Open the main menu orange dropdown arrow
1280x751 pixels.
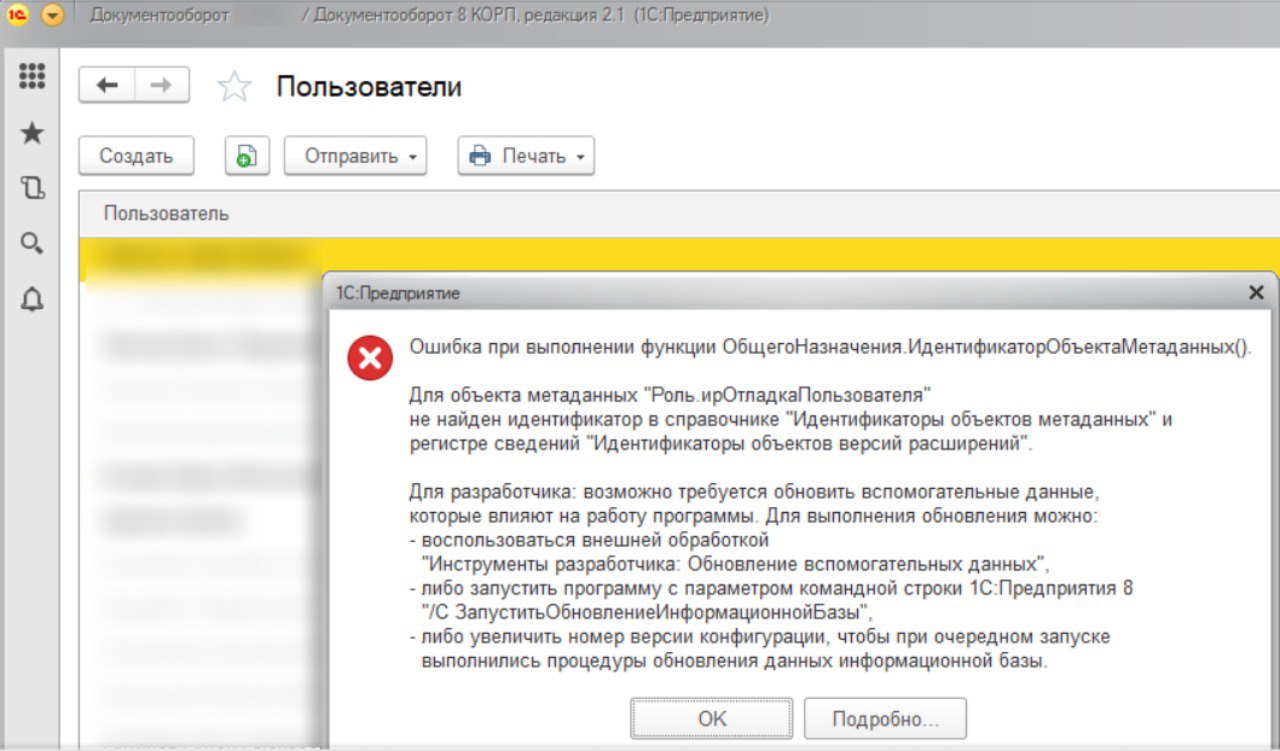tap(52, 16)
